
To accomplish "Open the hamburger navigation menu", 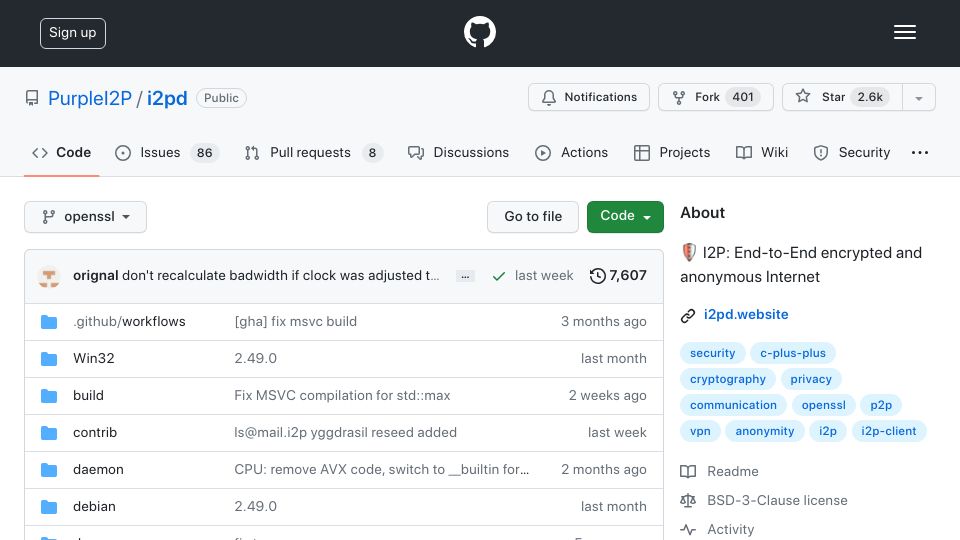I will (904, 32).
